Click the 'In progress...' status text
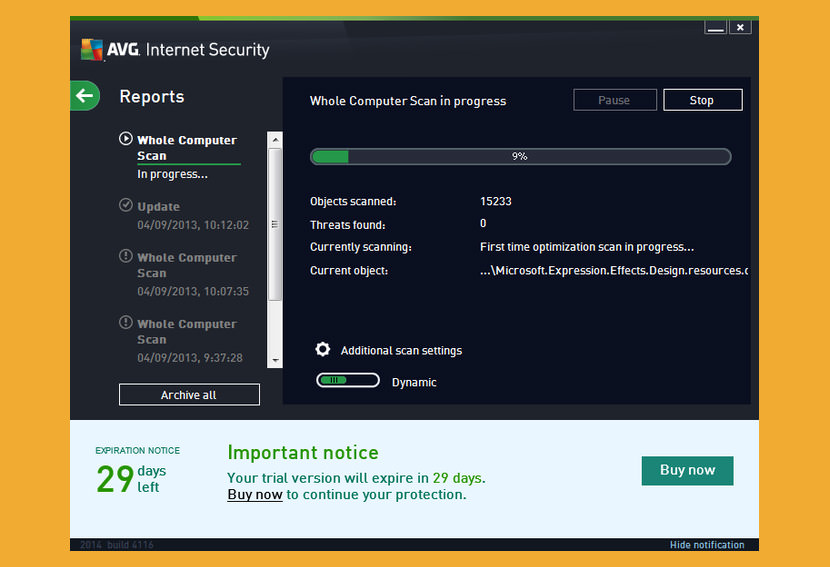This screenshot has width=830, height=567. [172, 174]
